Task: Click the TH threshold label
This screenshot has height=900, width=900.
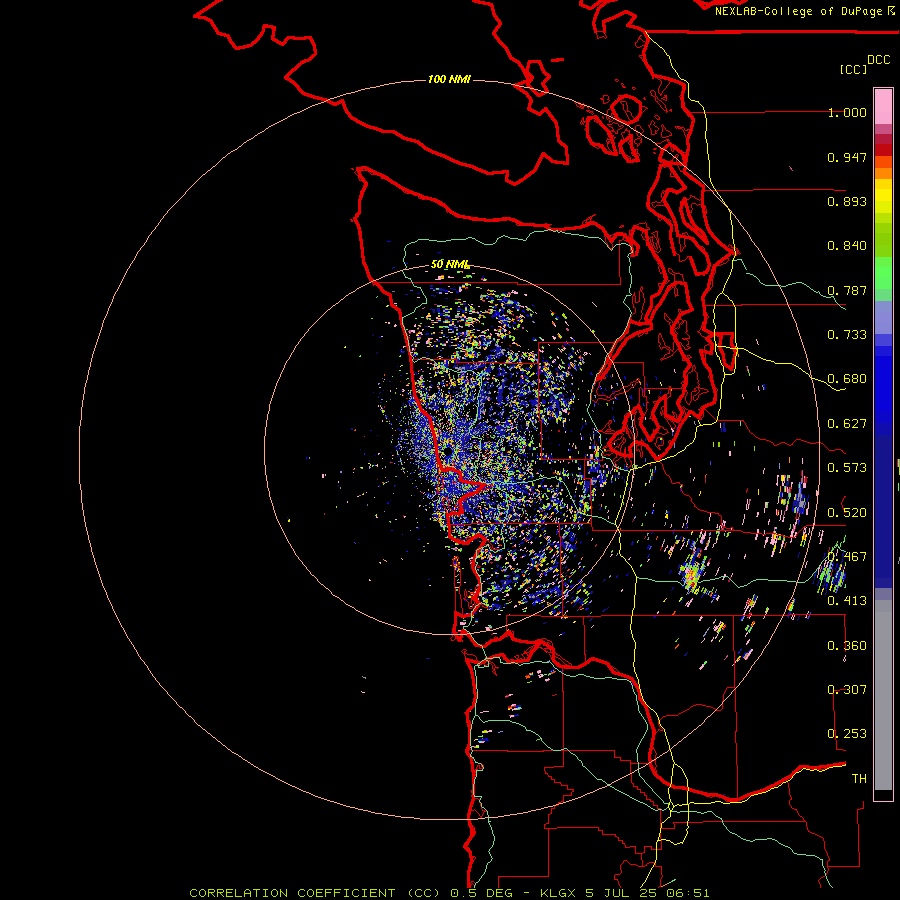Action: pos(859,779)
